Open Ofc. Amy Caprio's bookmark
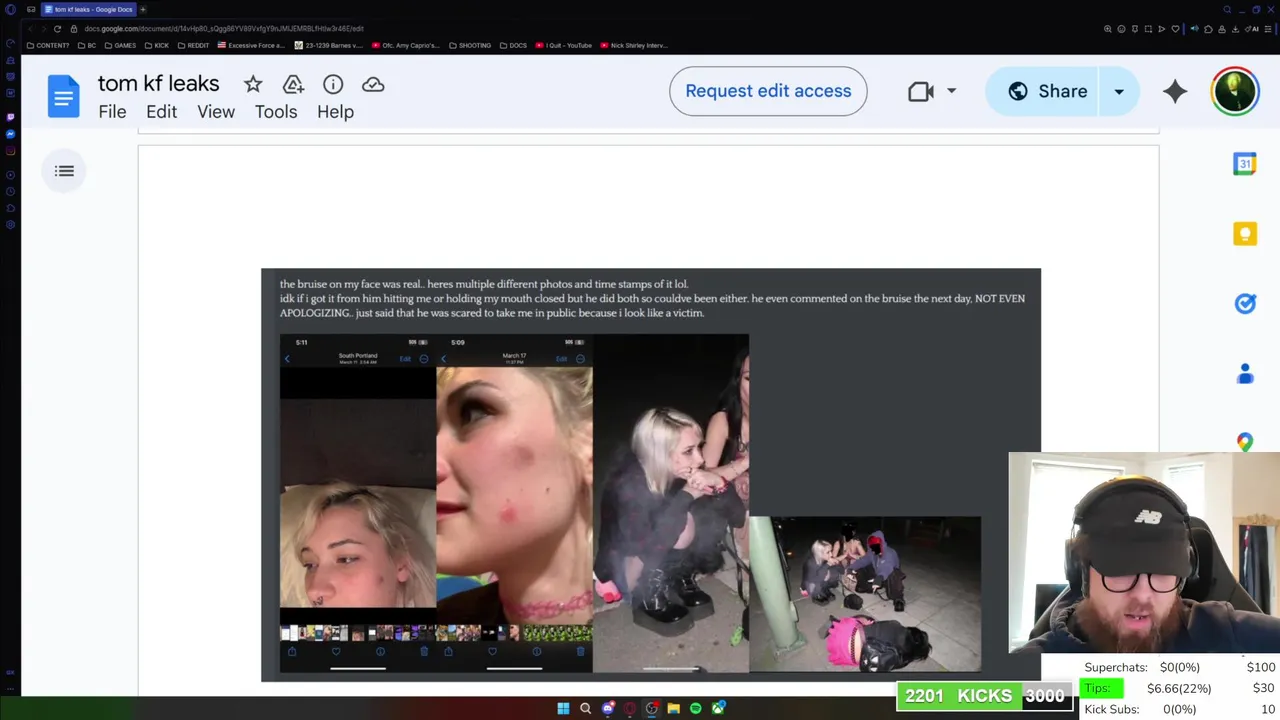 click(x=406, y=45)
